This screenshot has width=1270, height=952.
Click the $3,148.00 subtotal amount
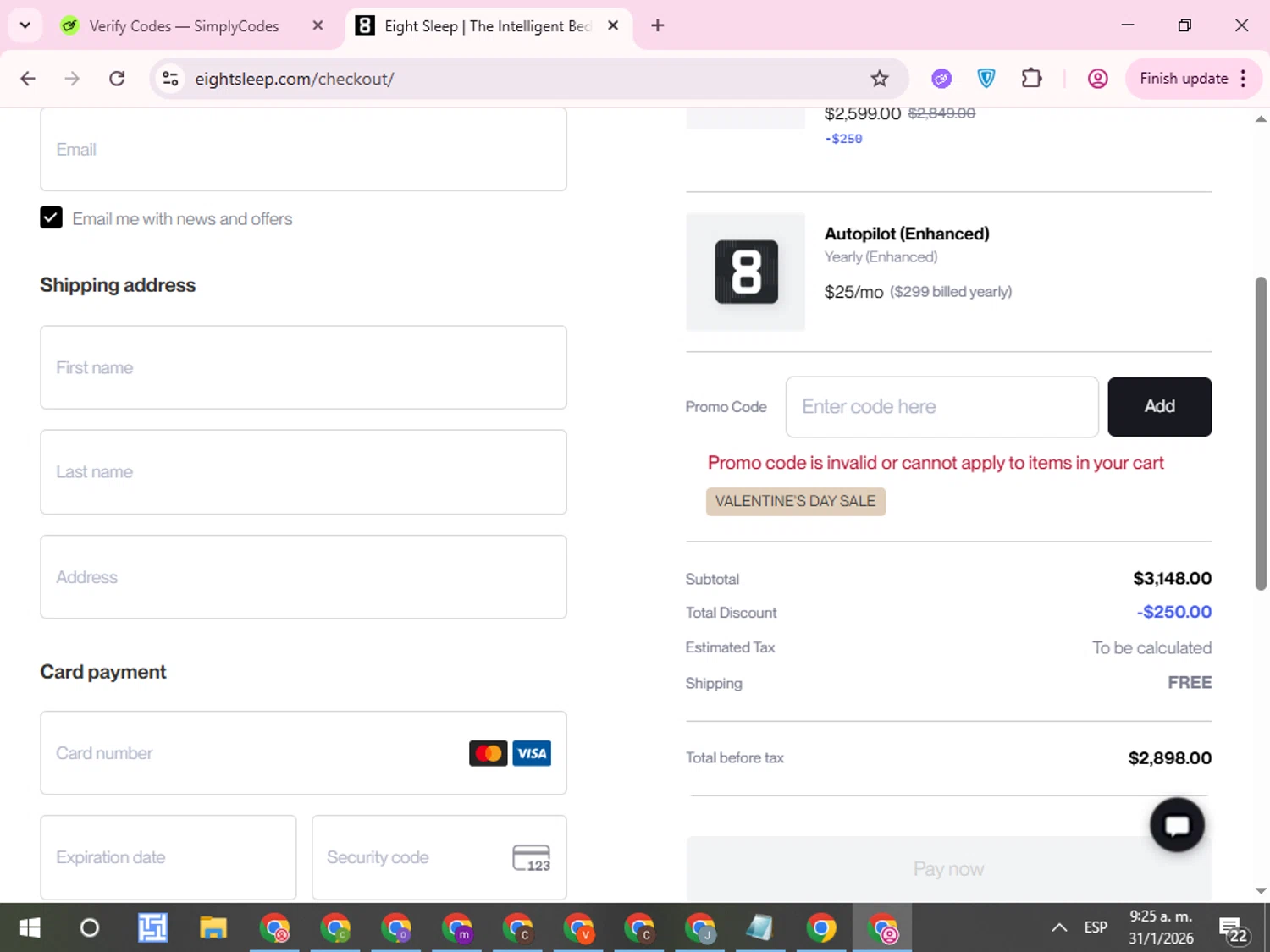point(1173,578)
